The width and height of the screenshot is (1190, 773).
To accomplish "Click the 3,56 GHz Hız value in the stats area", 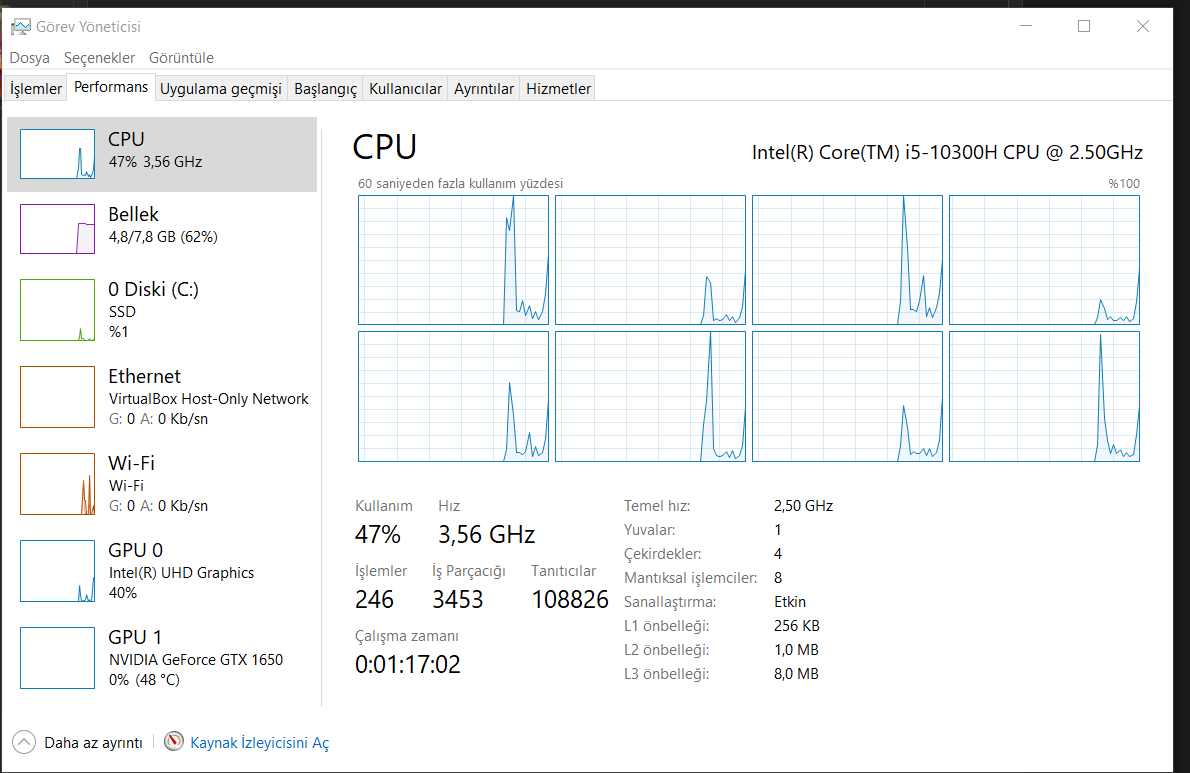I will click(486, 534).
